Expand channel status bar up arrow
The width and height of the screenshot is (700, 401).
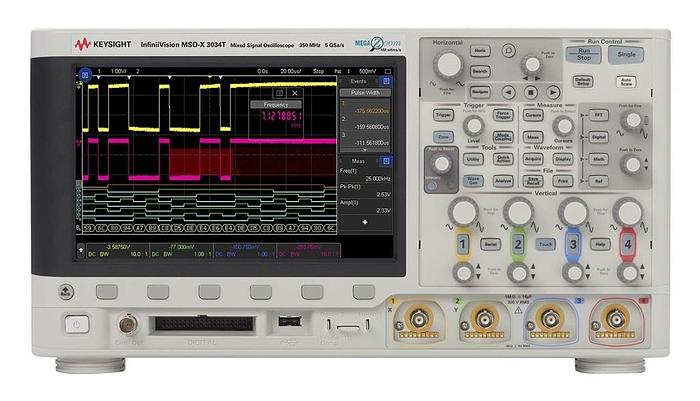coord(81,250)
